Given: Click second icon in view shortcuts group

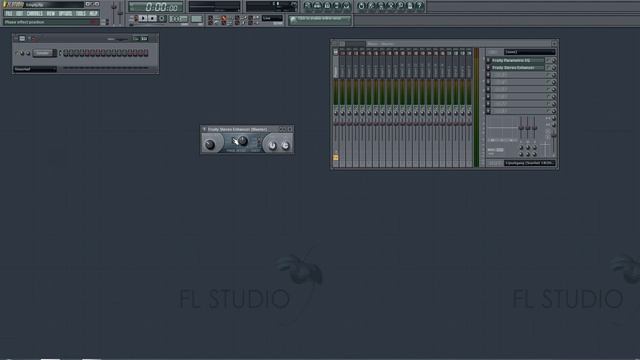Looking at the screenshot, I should (318, 6).
